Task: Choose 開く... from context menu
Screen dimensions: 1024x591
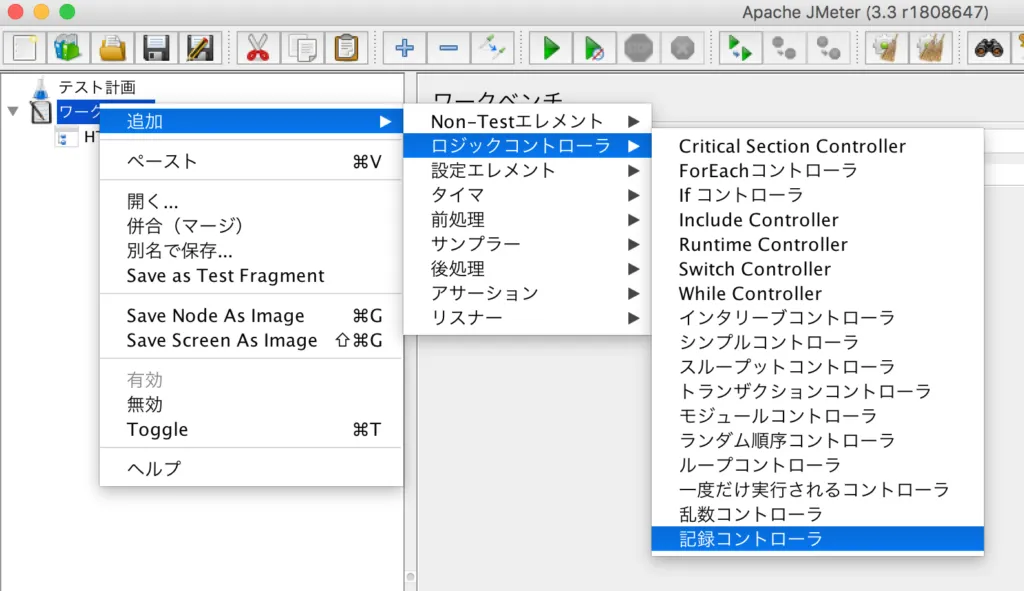Action: [x=251, y=201]
